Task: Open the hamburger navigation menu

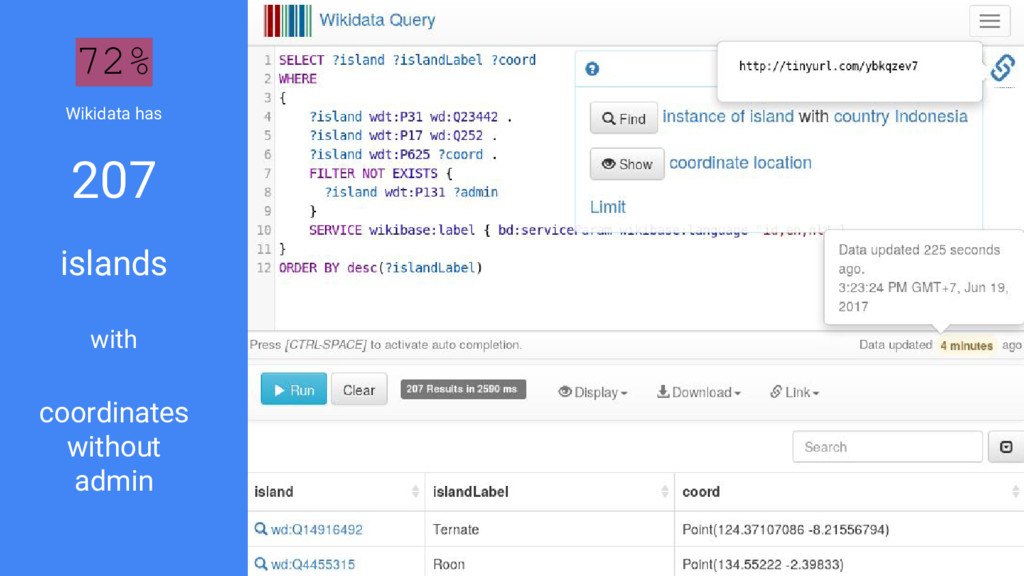Action: tap(989, 21)
